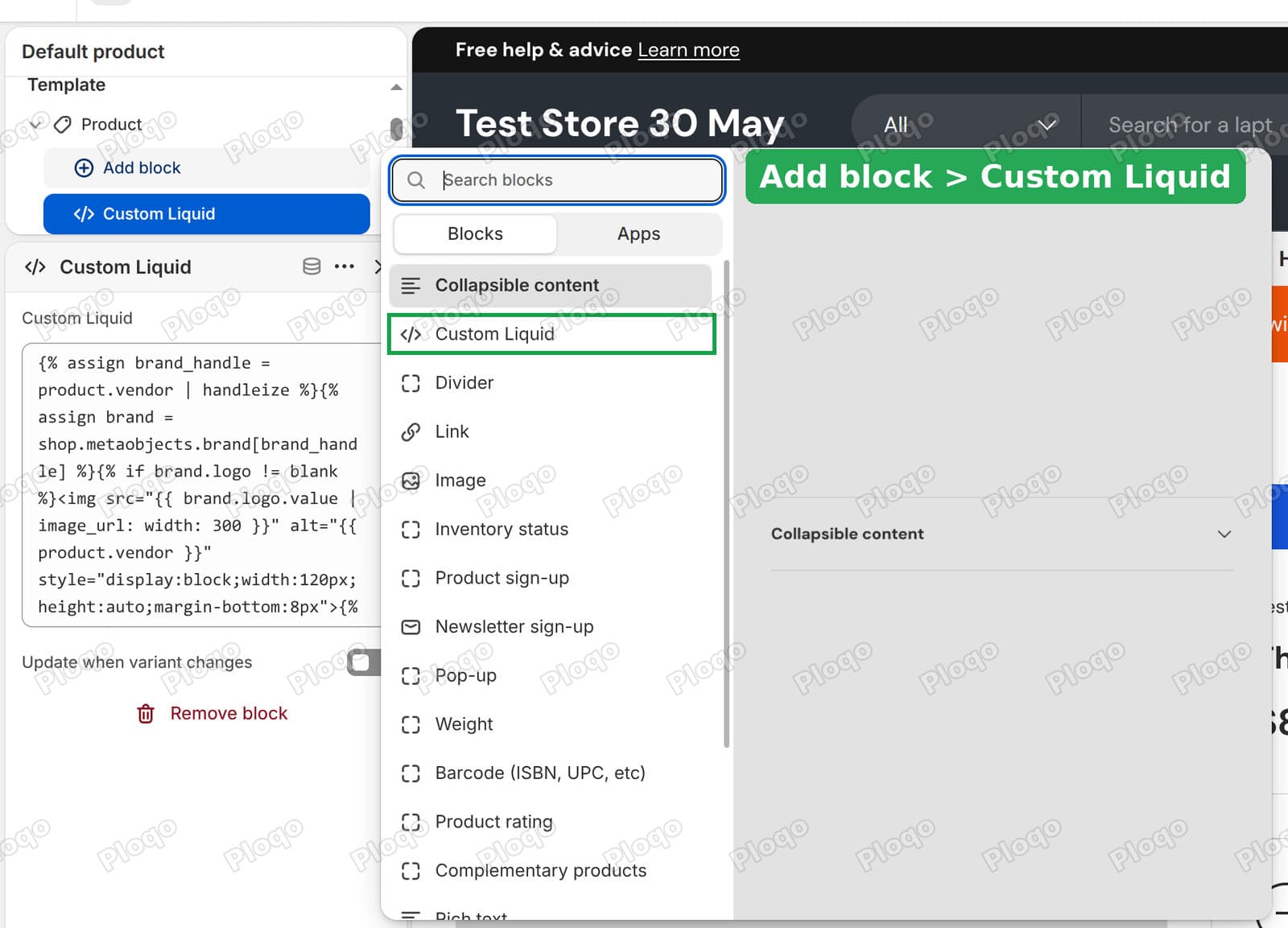Click the database icon beside Custom Liquid heading
1288x928 pixels.
(312, 266)
